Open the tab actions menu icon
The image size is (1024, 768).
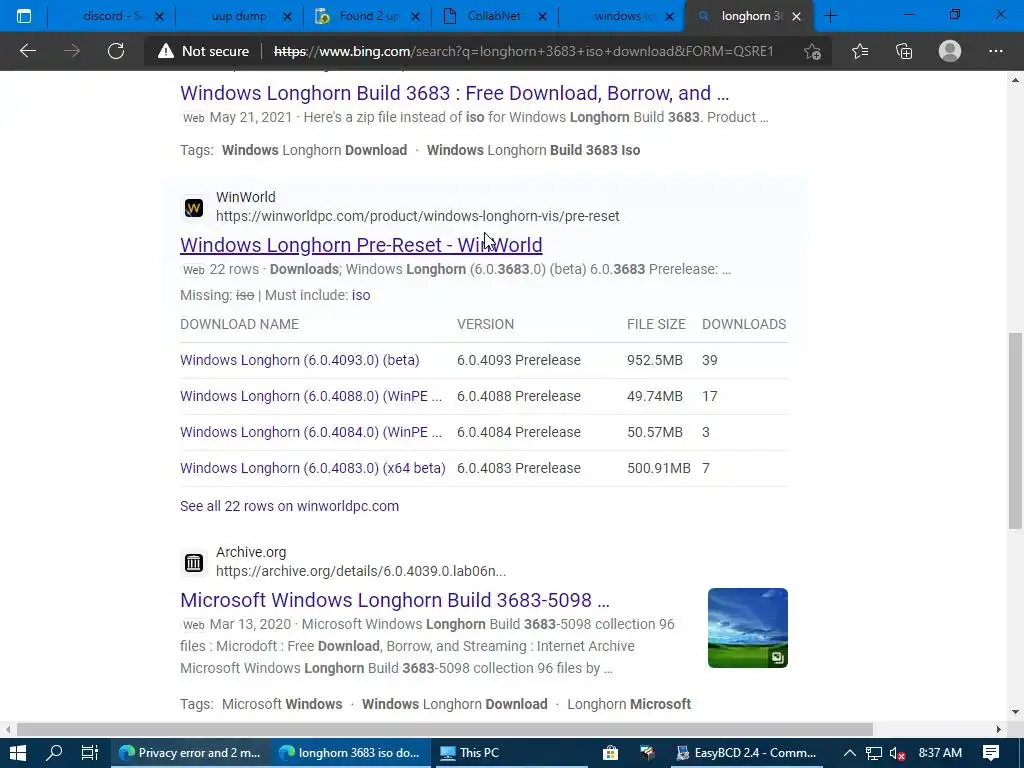click(x=24, y=16)
